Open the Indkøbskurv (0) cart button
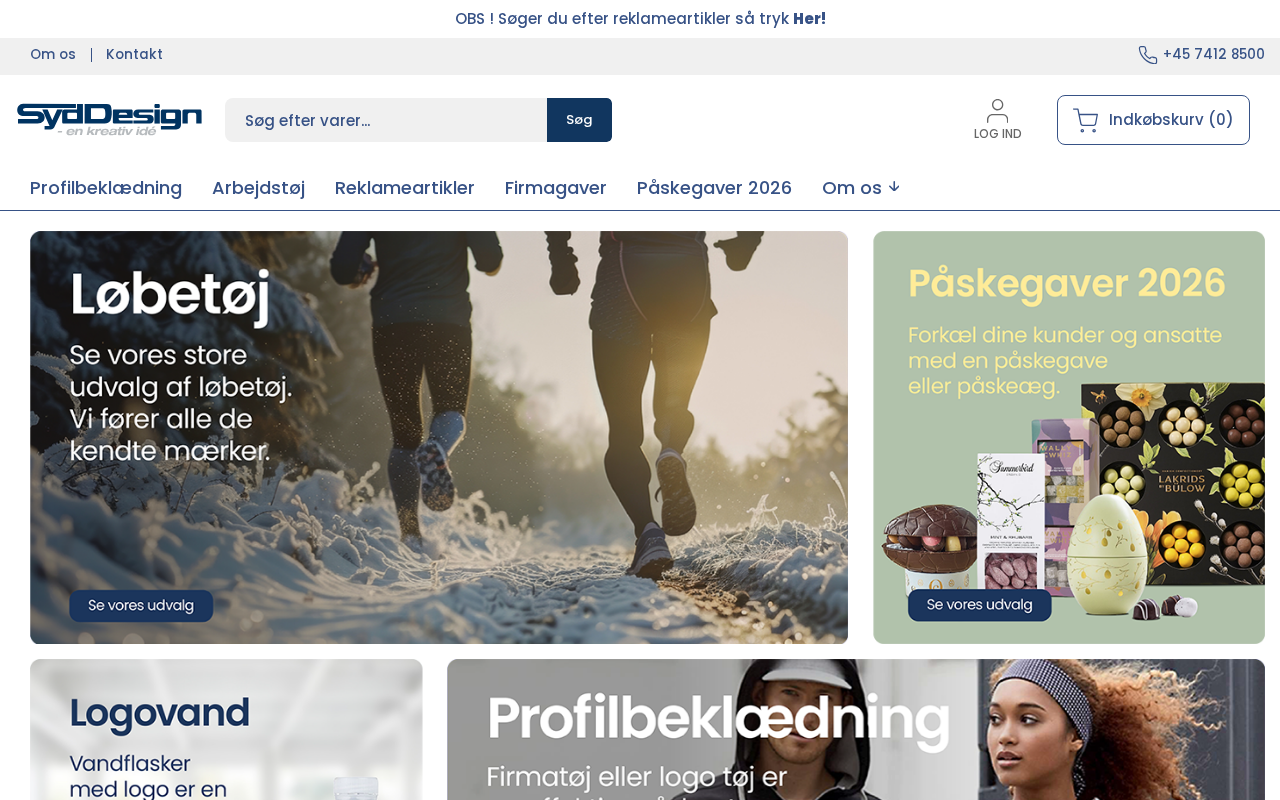1280x800 pixels. coord(1153,120)
